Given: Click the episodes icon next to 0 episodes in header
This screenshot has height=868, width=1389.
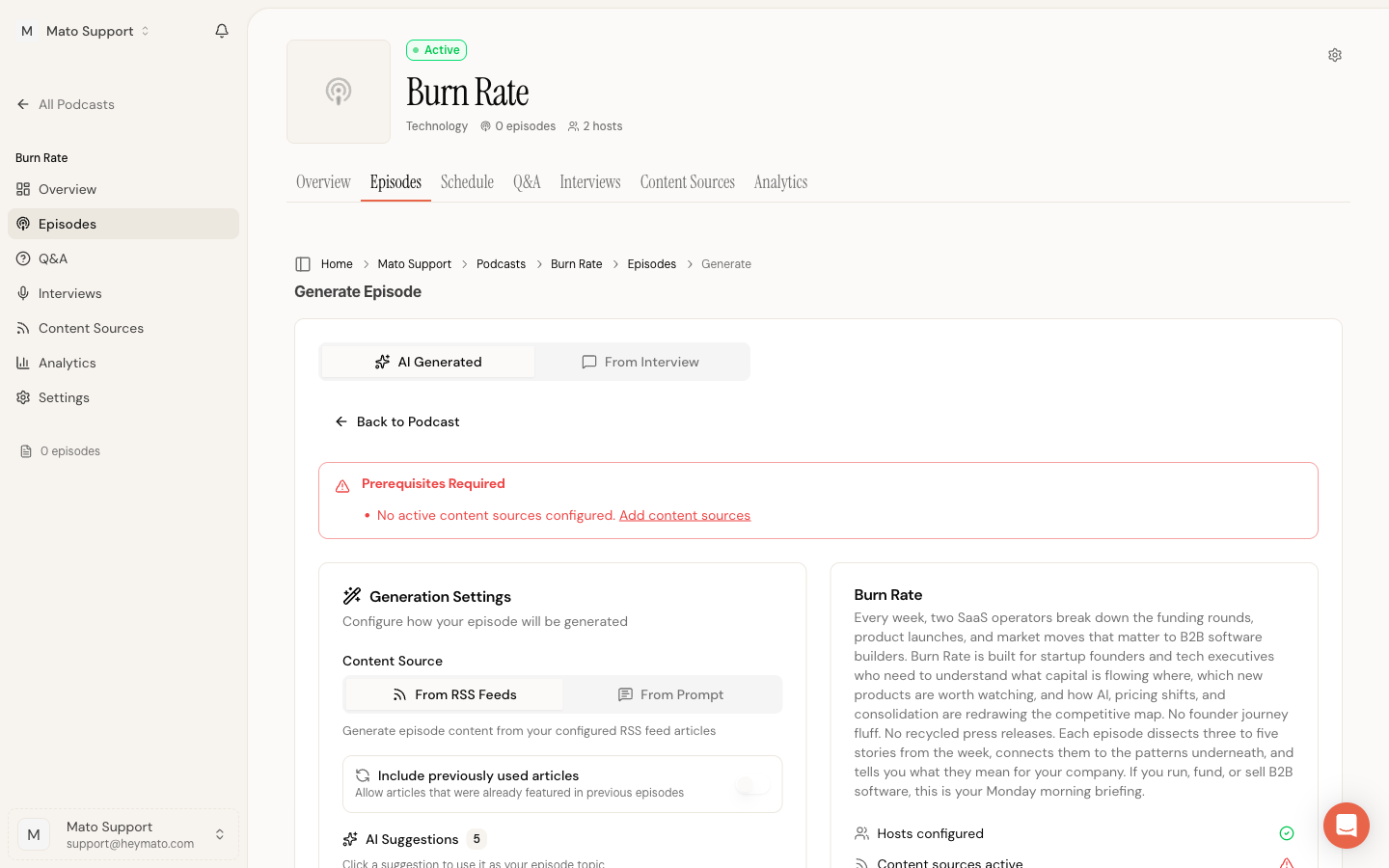Looking at the screenshot, I should pyautogui.click(x=486, y=126).
